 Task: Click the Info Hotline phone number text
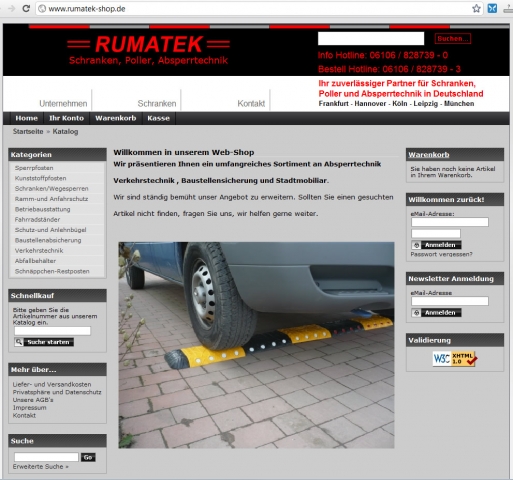click(383, 55)
